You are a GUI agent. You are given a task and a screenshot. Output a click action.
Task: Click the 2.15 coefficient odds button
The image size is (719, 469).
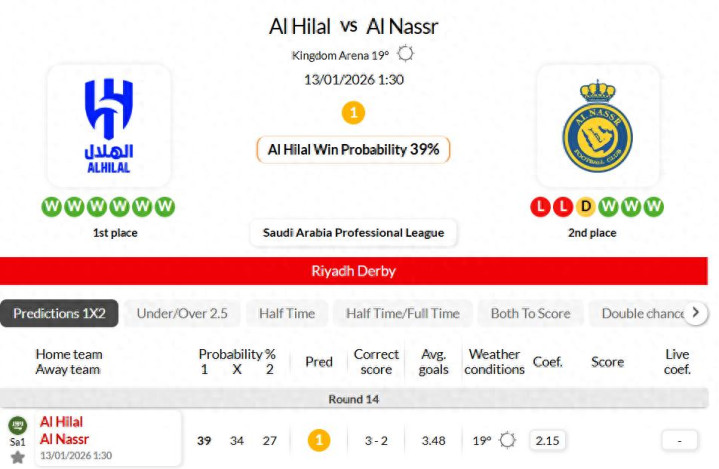point(546,440)
